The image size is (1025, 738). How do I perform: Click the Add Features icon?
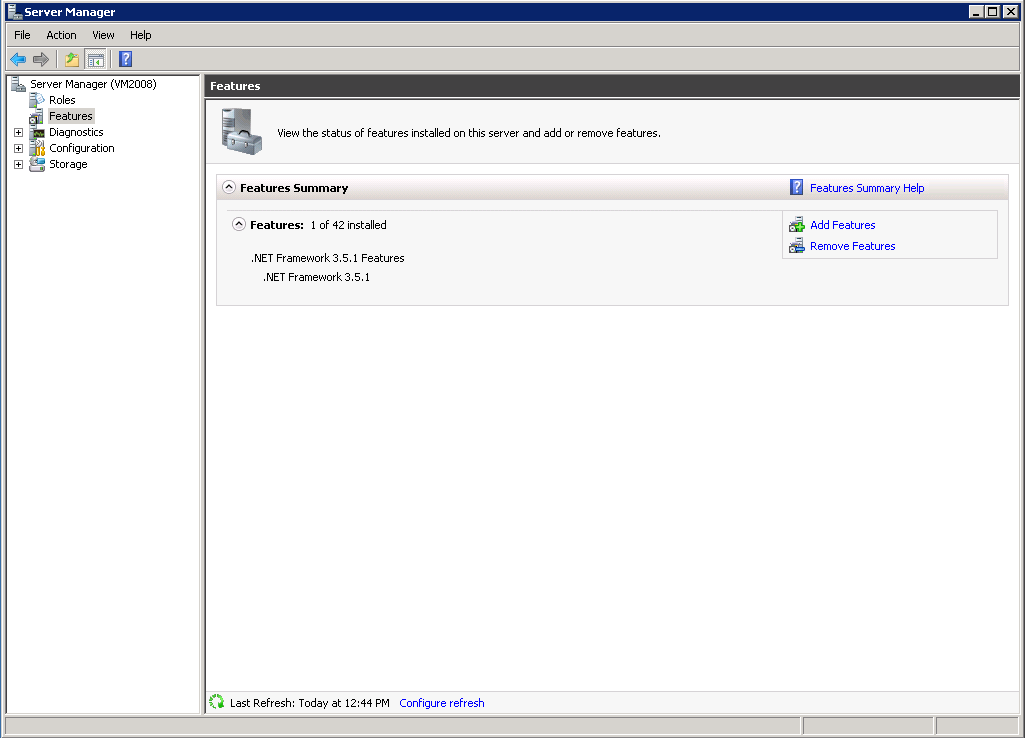point(796,225)
